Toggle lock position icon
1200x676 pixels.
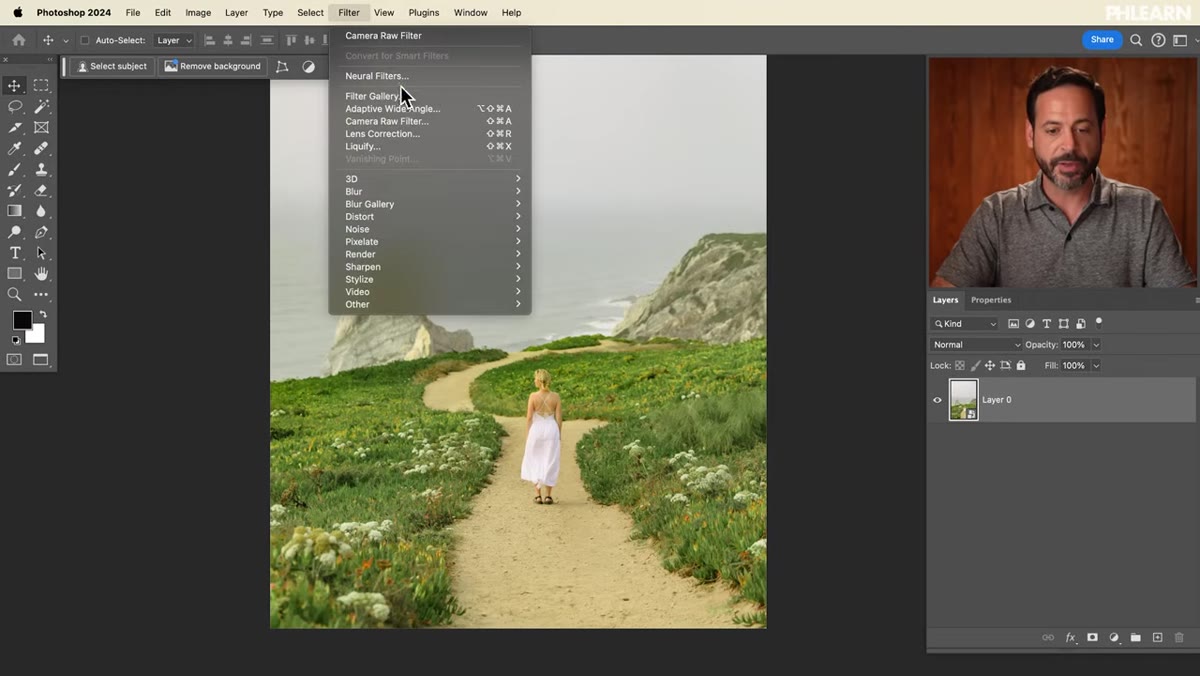coord(990,366)
